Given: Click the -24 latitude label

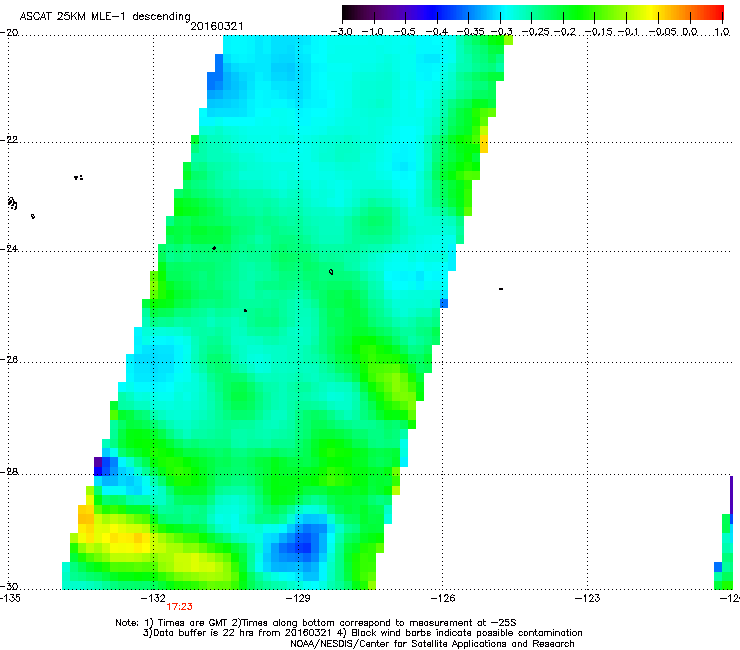Looking at the screenshot, I should click(x=9, y=248).
